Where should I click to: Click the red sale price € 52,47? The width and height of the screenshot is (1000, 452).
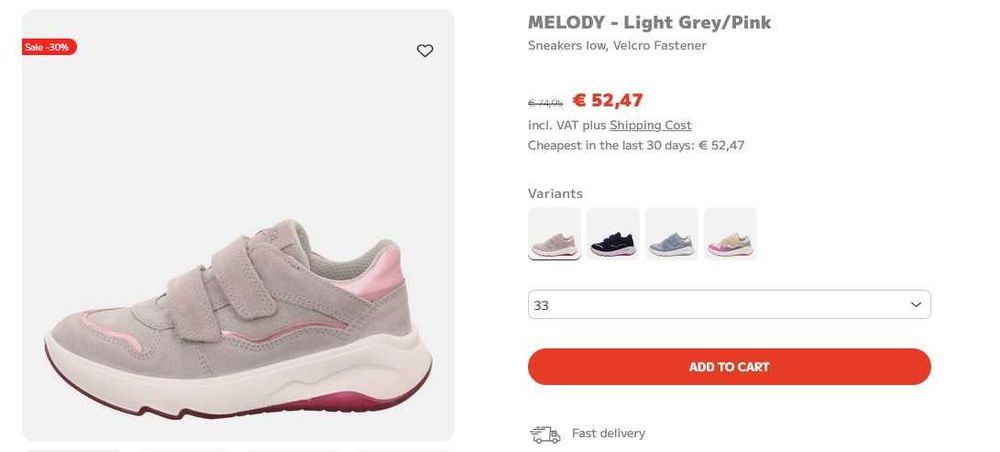pos(607,100)
